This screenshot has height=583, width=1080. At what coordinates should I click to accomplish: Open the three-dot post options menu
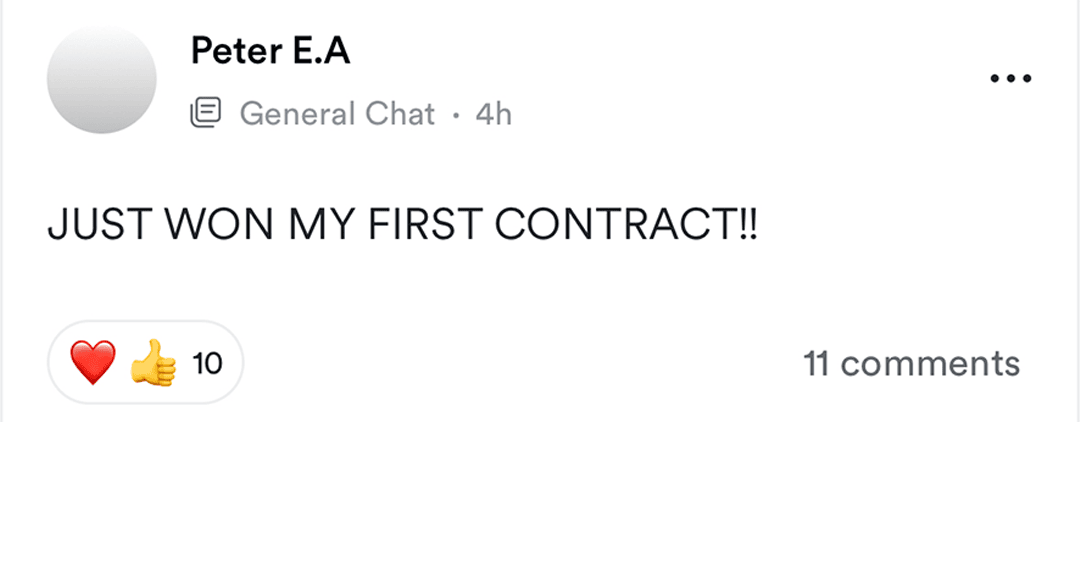click(1010, 79)
